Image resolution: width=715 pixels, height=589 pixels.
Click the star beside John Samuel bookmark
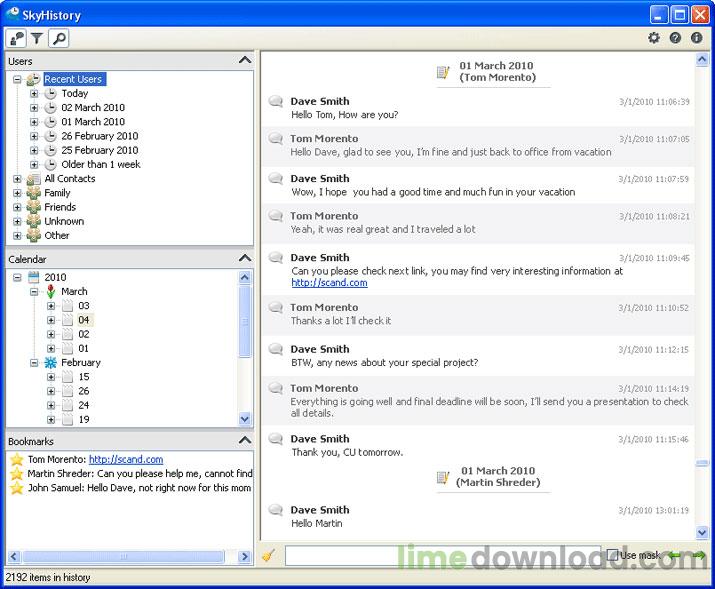point(16,488)
